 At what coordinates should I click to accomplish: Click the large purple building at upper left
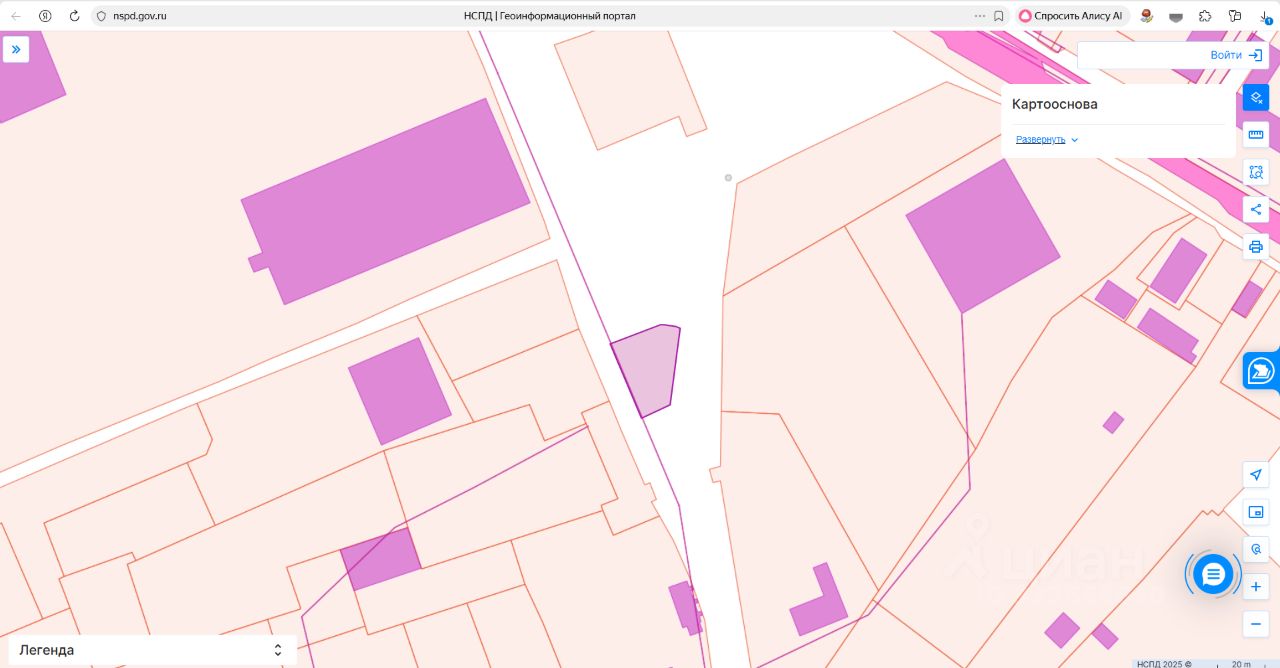pyautogui.click(x=388, y=201)
